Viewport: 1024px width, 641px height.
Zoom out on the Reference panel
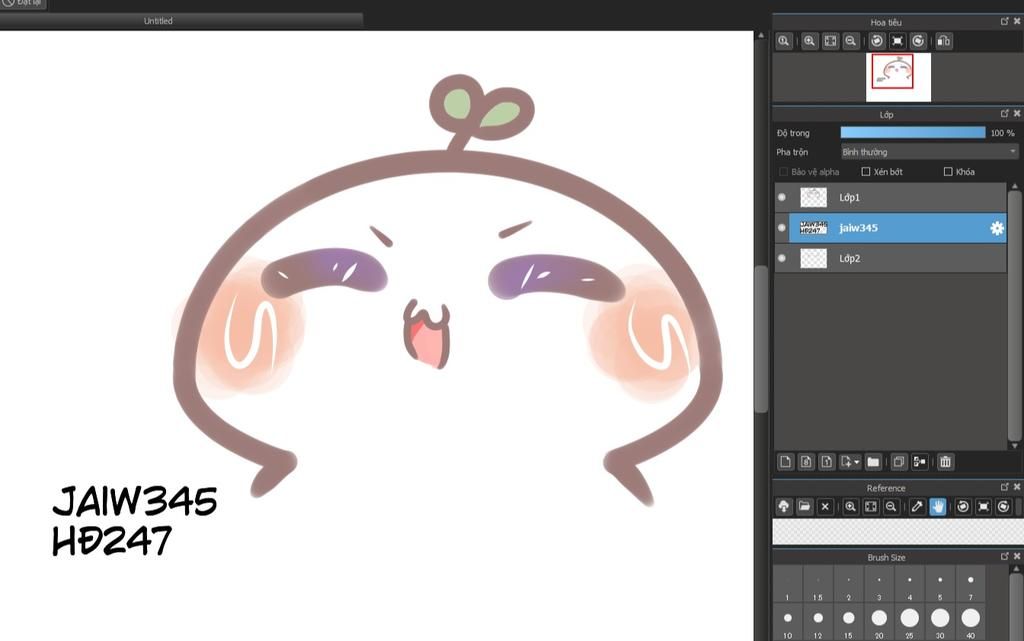click(x=891, y=507)
